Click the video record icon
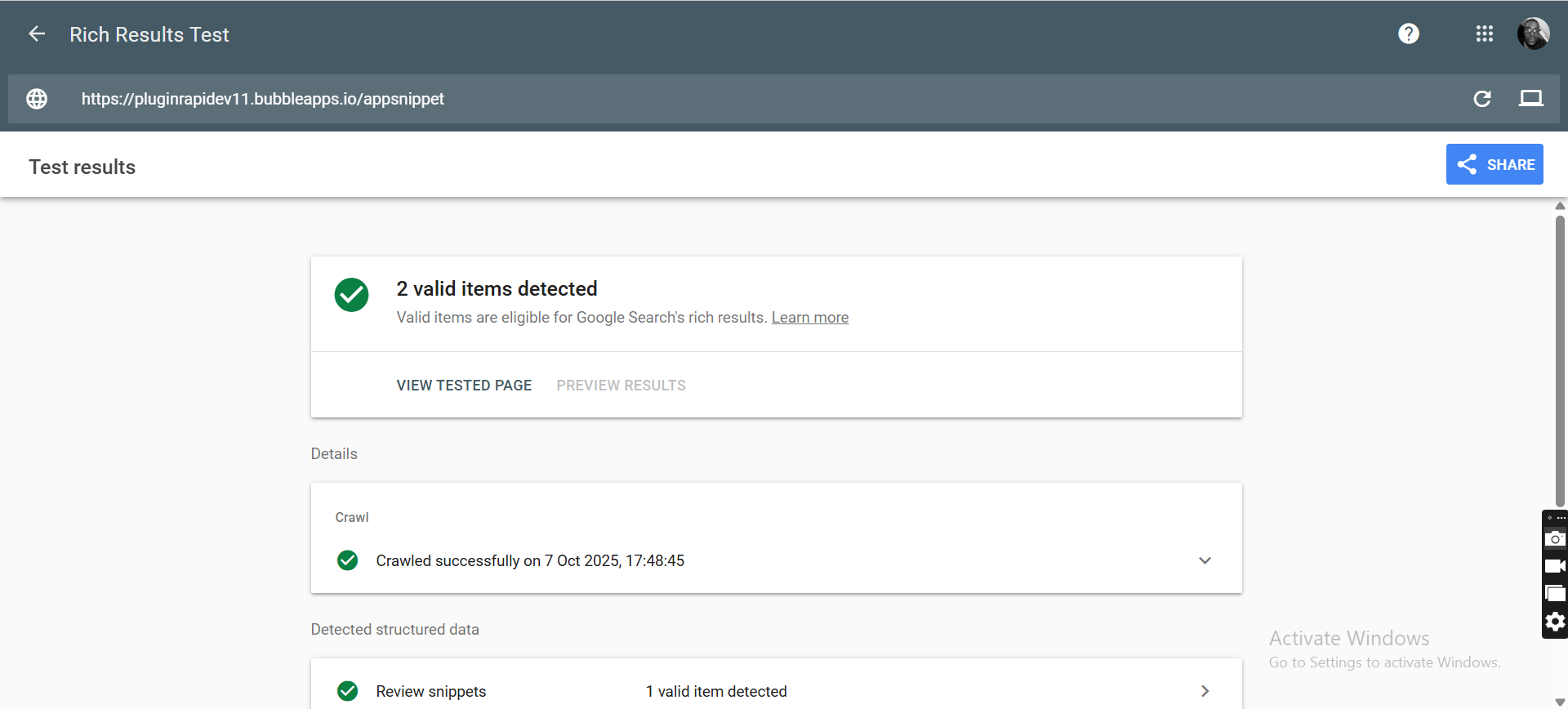This screenshot has height=709, width=1568. click(1555, 566)
